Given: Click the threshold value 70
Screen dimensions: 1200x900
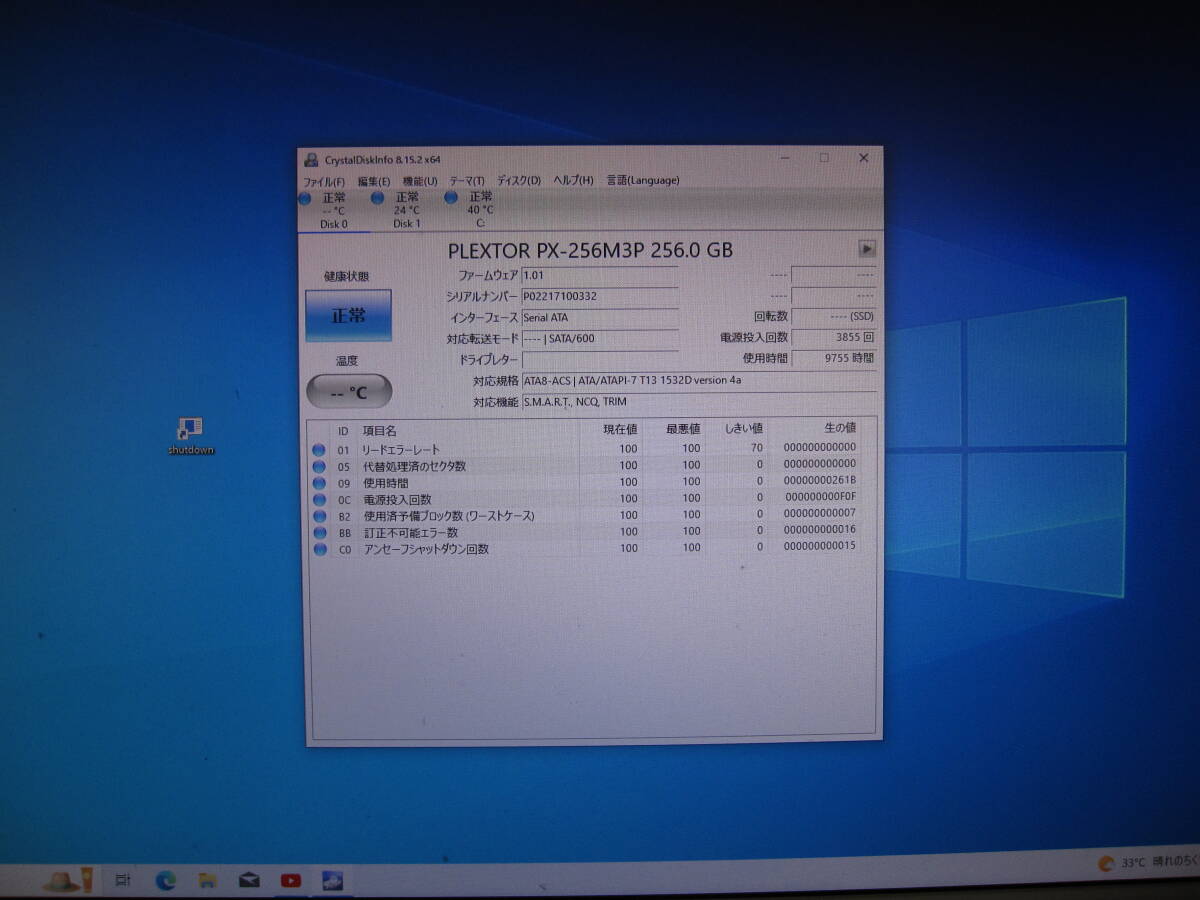Looking at the screenshot, I should [x=757, y=448].
